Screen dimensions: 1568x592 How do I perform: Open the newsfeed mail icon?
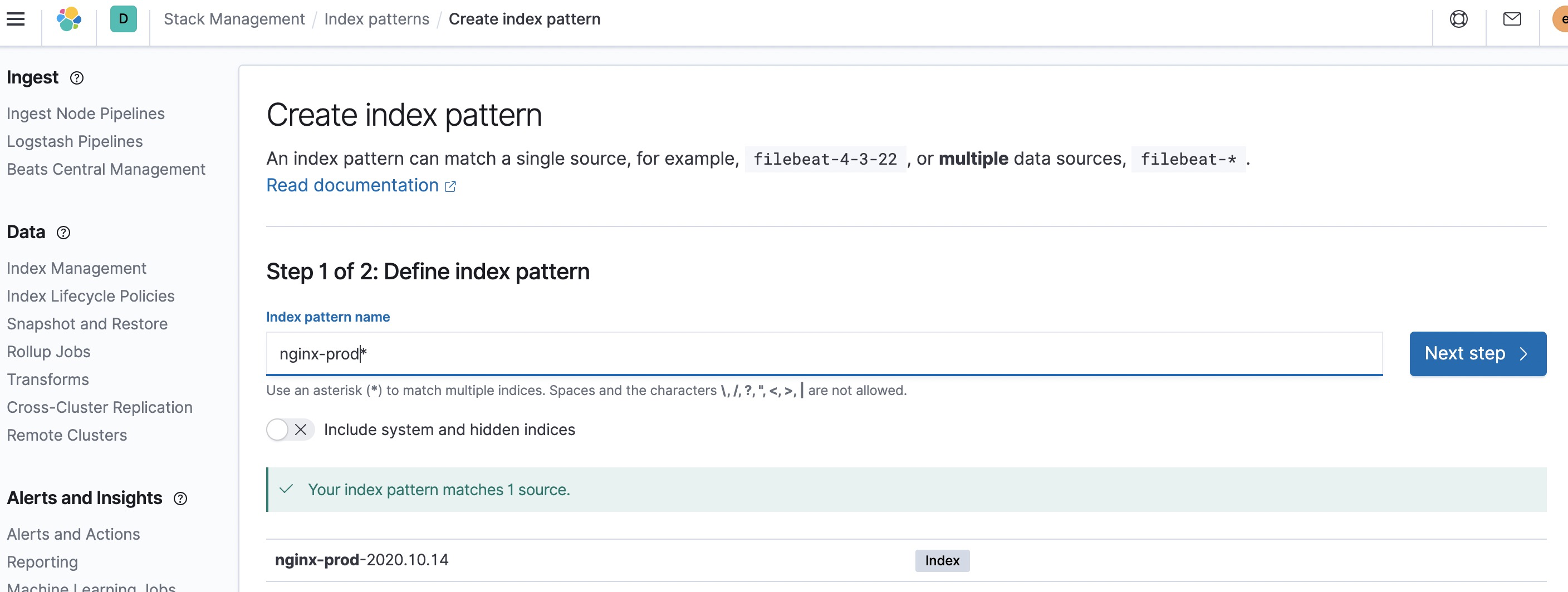coord(1511,19)
